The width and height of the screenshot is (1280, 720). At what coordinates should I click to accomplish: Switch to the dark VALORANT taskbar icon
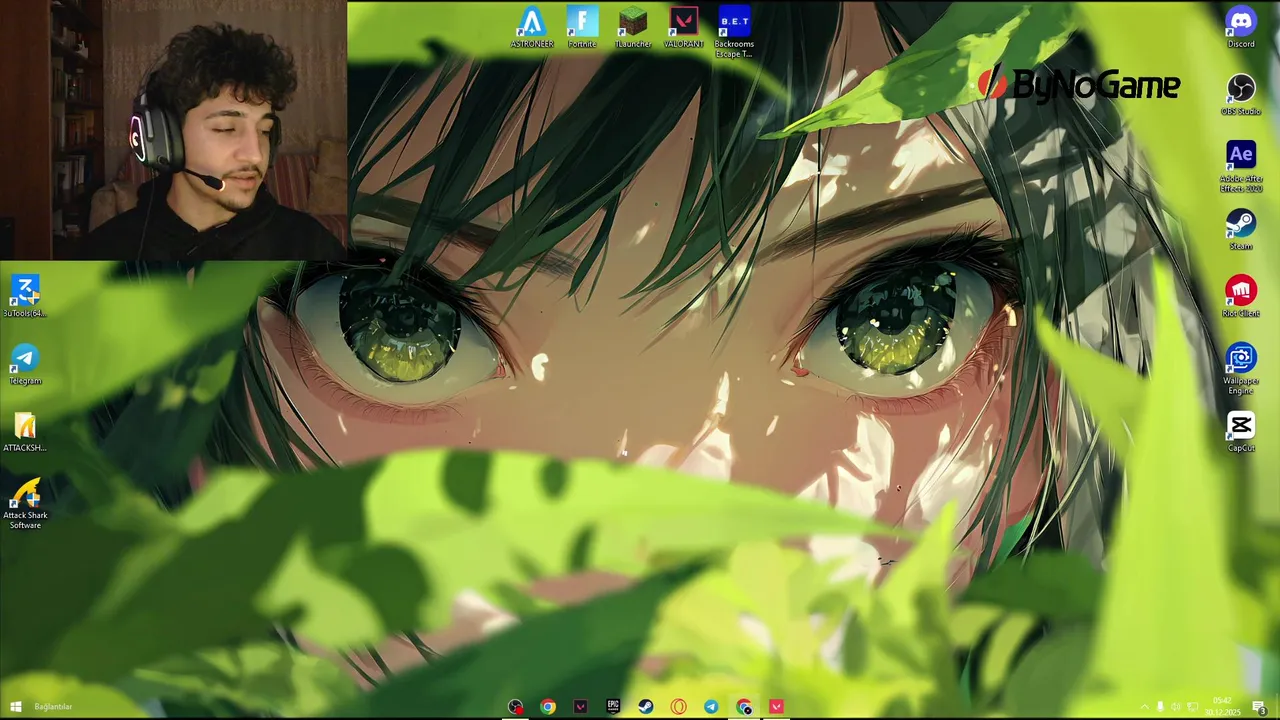[x=580, y=707]
